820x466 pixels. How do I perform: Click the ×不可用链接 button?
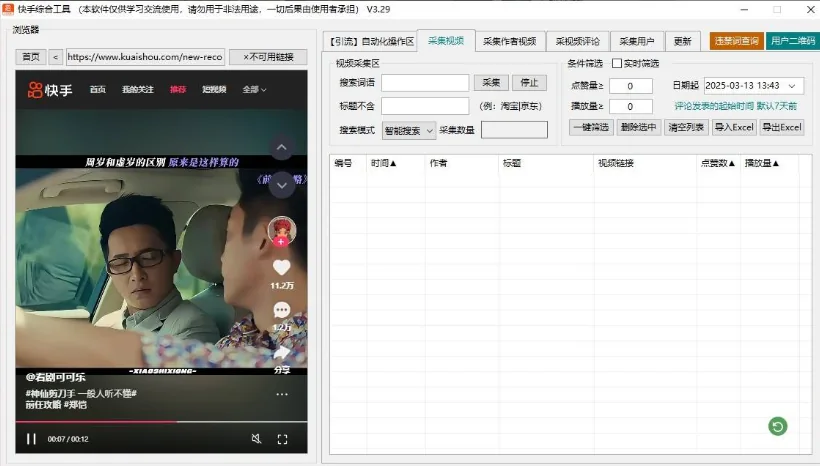click(x=268, y=56)
